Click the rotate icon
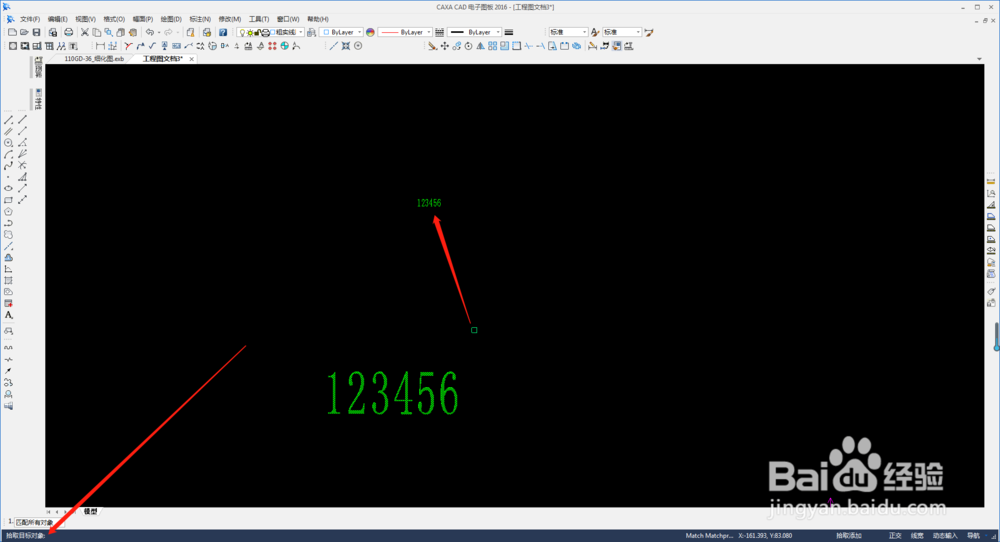Screen dimensions: 1000x542 pos(468,46)
